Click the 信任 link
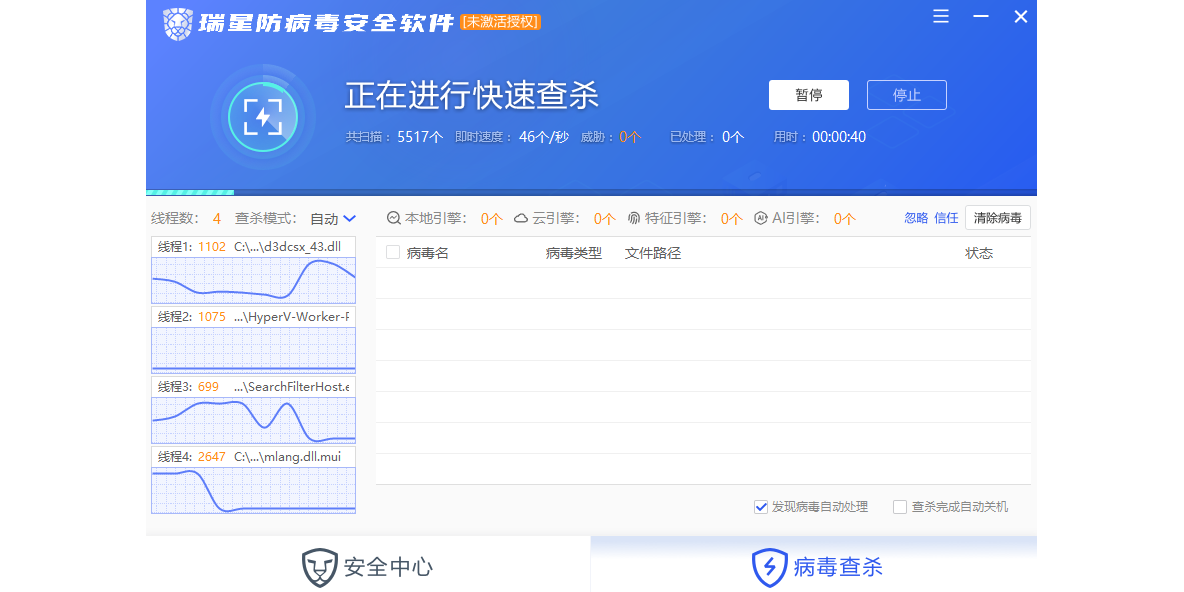 946,218
